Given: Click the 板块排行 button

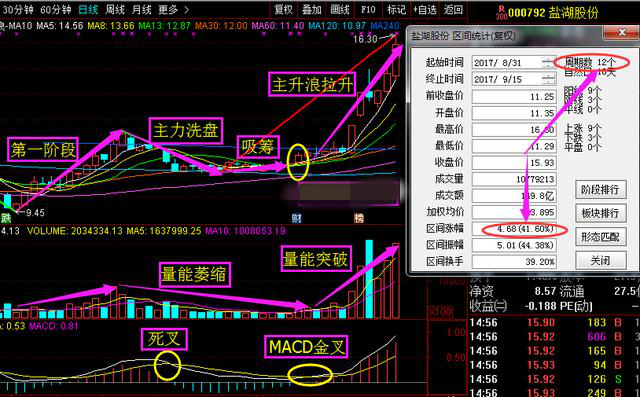Looking at the screenshot, I should tap(600, 213).
